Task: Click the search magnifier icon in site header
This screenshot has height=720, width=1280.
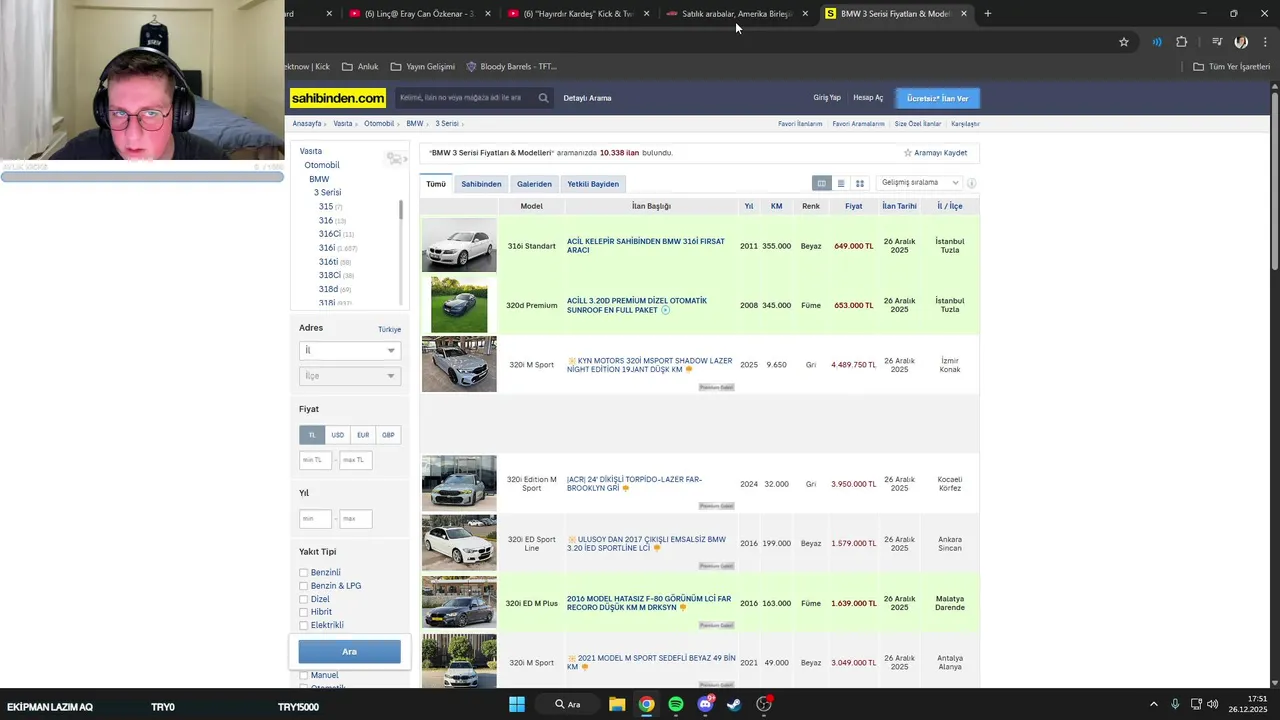Action: pyautogui.click(x=543, y=98)
